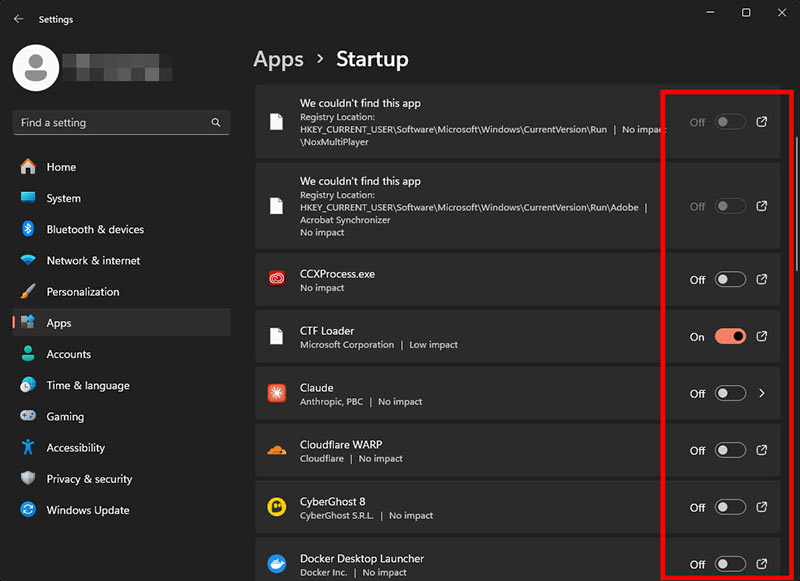Image resolution: width=800 pixels, height=581 pixels.
Task: Enable Docker Desktop Launcher at startup
Action: 730,564
